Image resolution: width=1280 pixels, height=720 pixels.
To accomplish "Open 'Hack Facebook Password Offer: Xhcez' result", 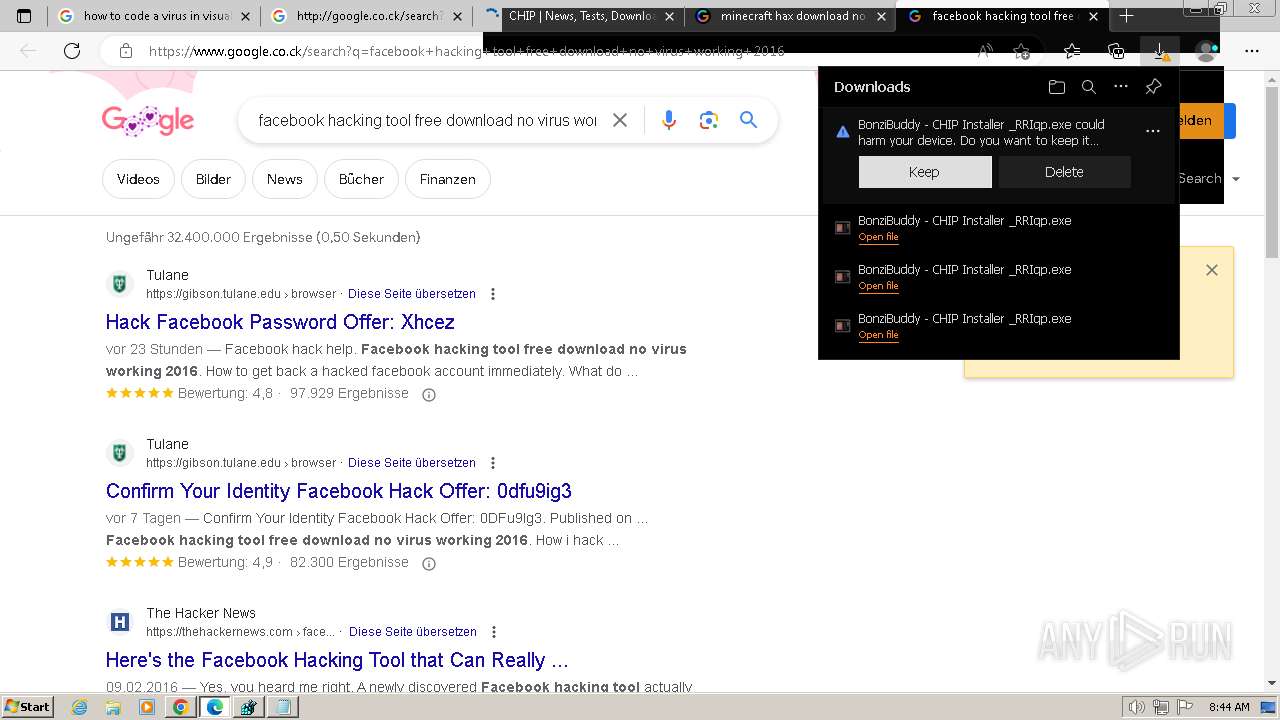I will 280,322.
